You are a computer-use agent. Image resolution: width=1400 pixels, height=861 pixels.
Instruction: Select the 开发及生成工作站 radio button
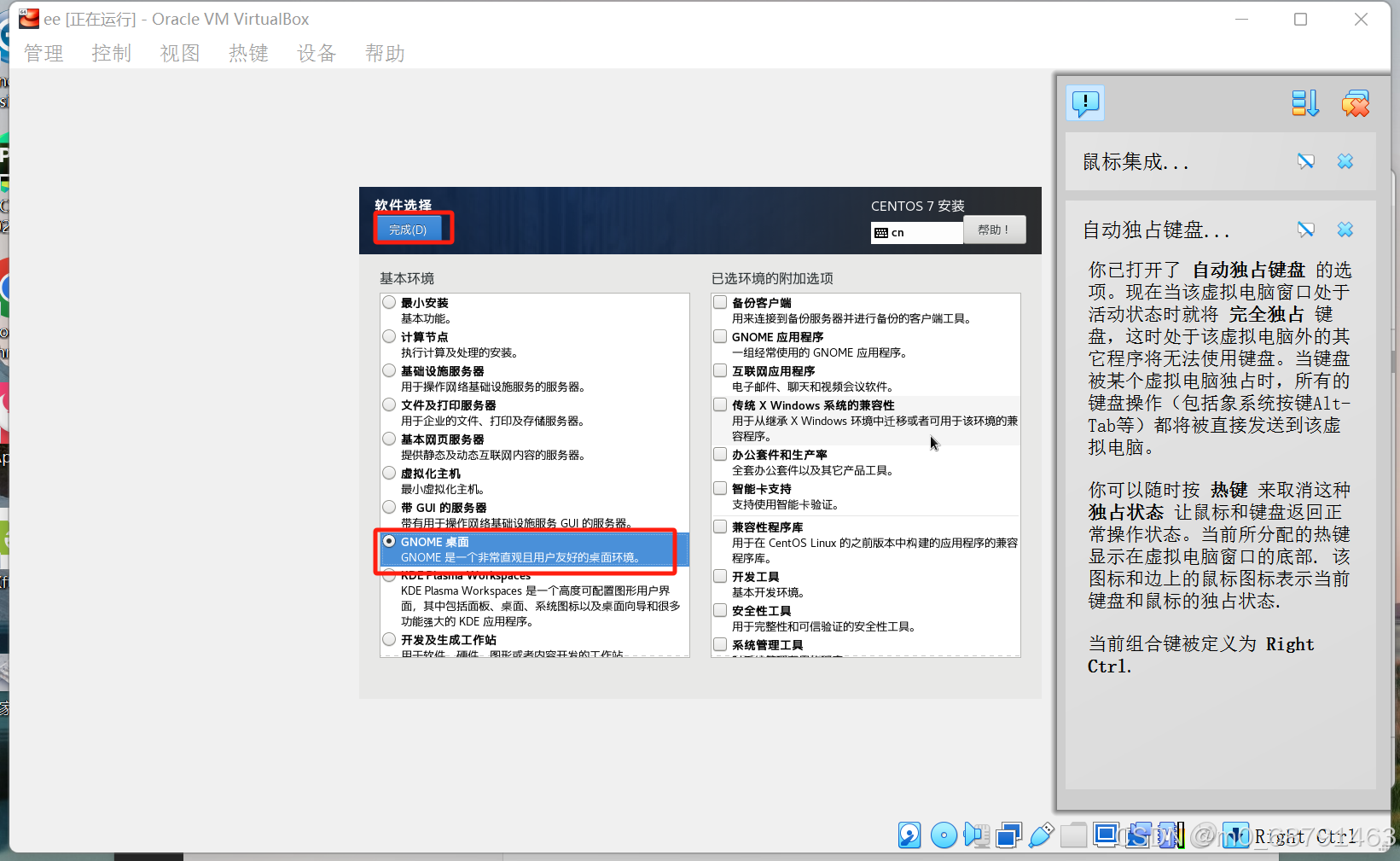click(x=389, y=639)
